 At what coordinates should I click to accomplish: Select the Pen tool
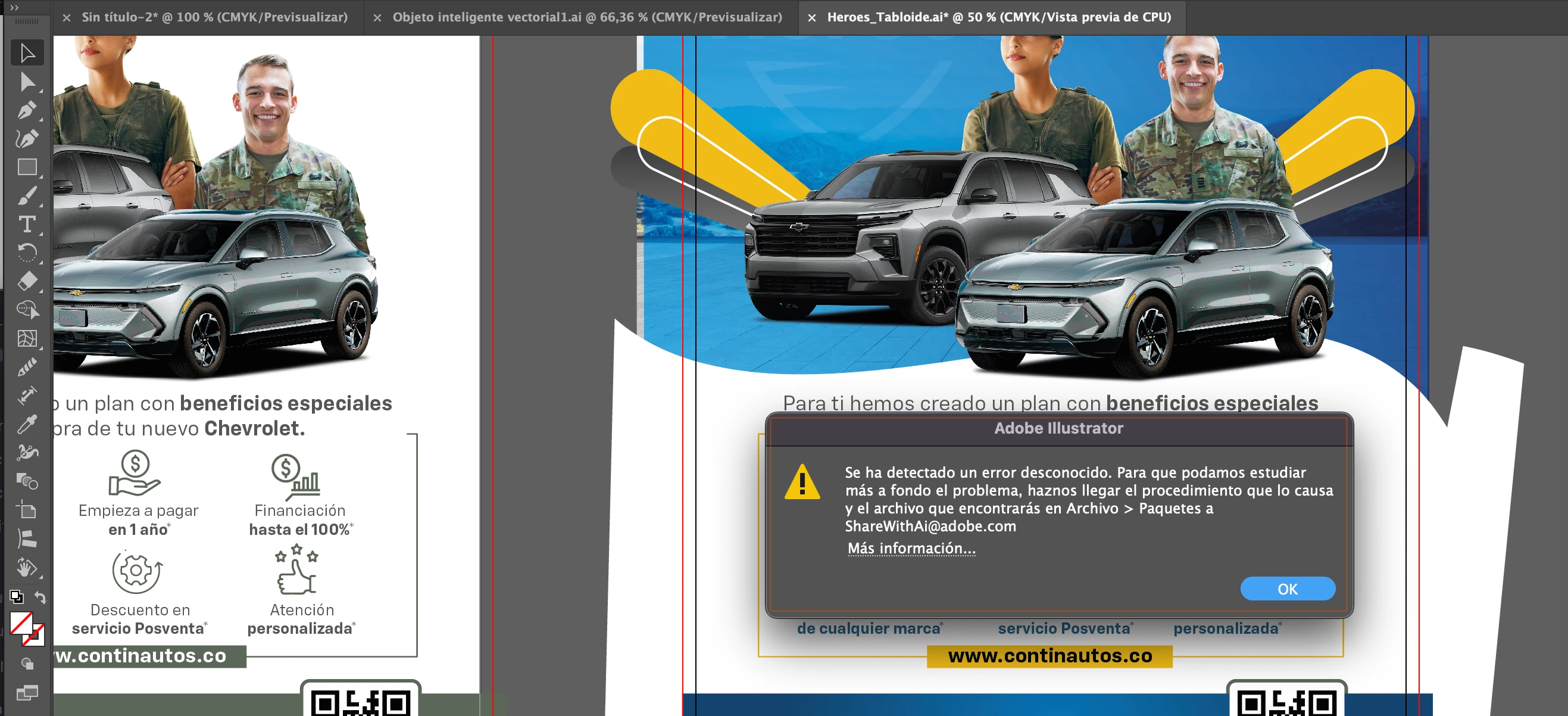click(27, 110)
